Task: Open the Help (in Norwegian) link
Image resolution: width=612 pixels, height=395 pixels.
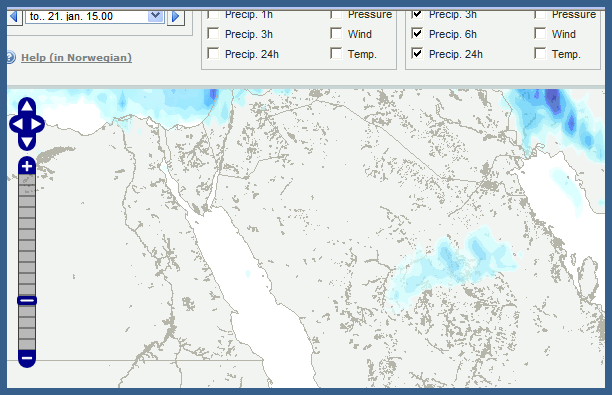Action: [76, 58]
